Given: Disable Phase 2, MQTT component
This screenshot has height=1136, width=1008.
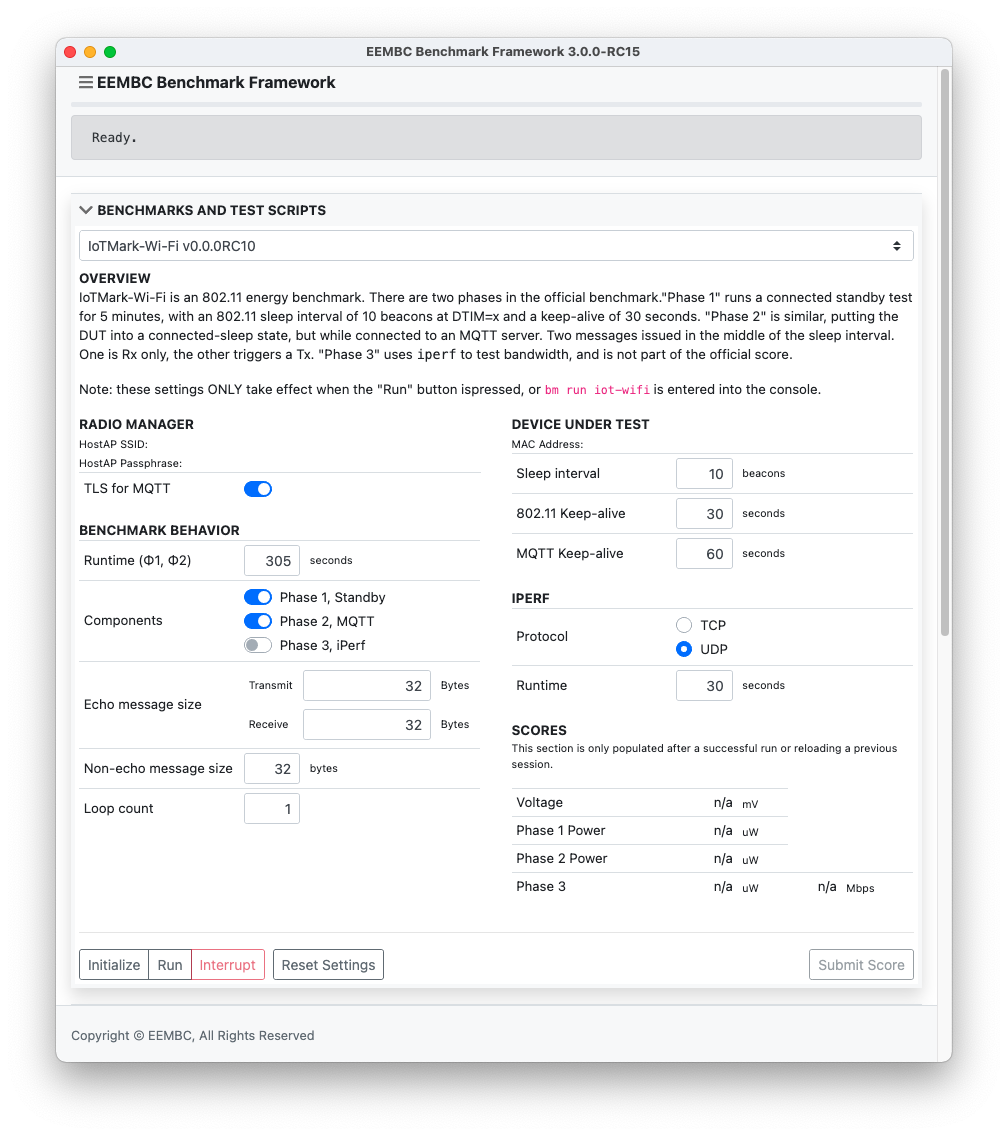Looking at the screenshot, I should 258,621.
